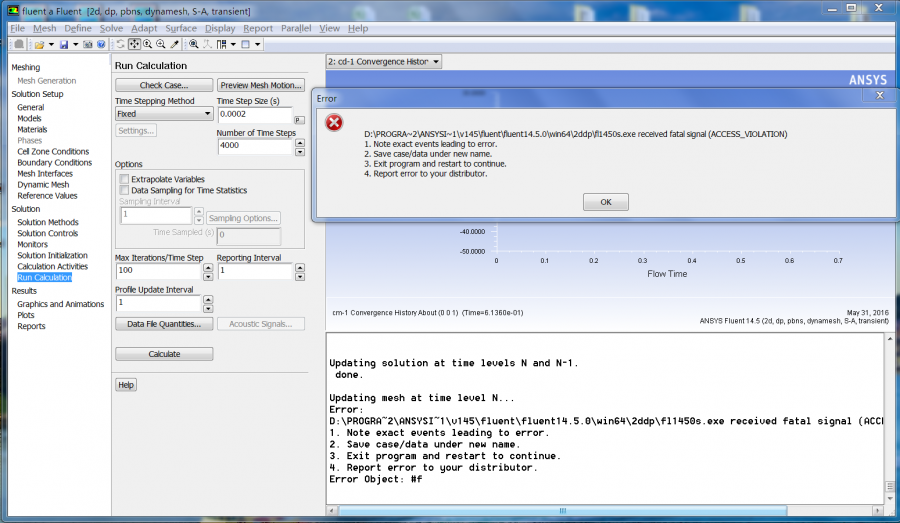
Task: Open the Report menu
Action: click(258, 28)
